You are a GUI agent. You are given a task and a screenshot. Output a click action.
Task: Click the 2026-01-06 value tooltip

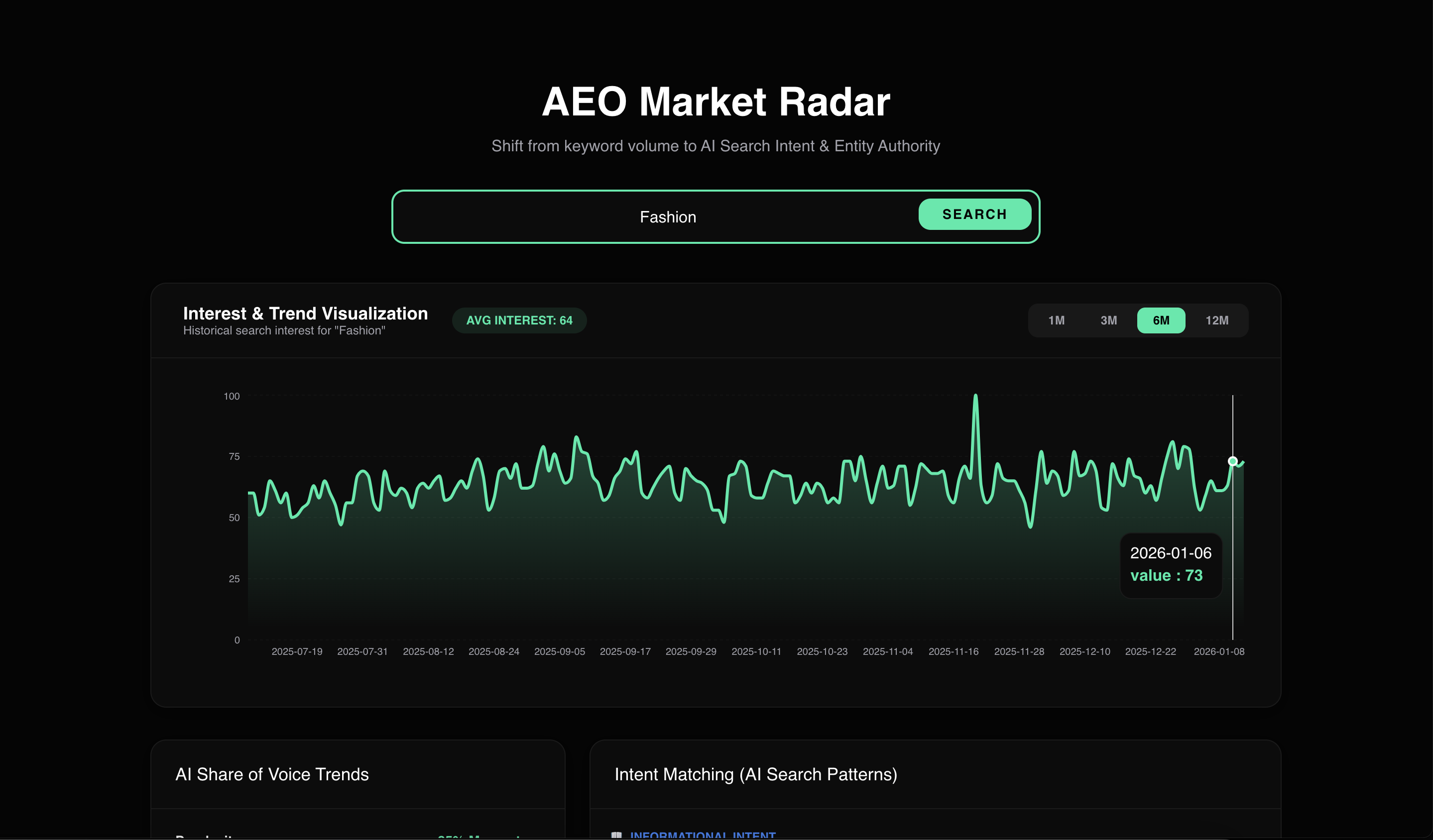1170,564
